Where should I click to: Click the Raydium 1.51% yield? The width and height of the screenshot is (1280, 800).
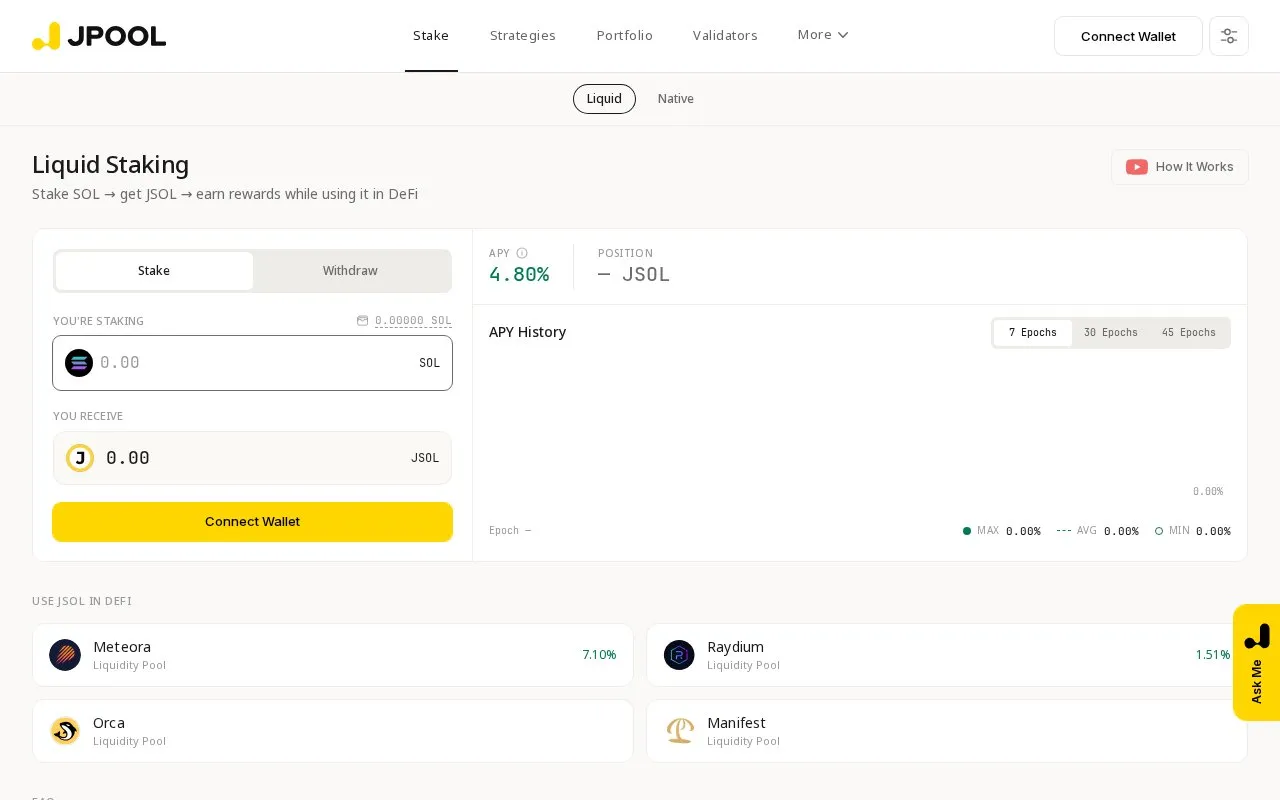click(x=1213, y=655)
